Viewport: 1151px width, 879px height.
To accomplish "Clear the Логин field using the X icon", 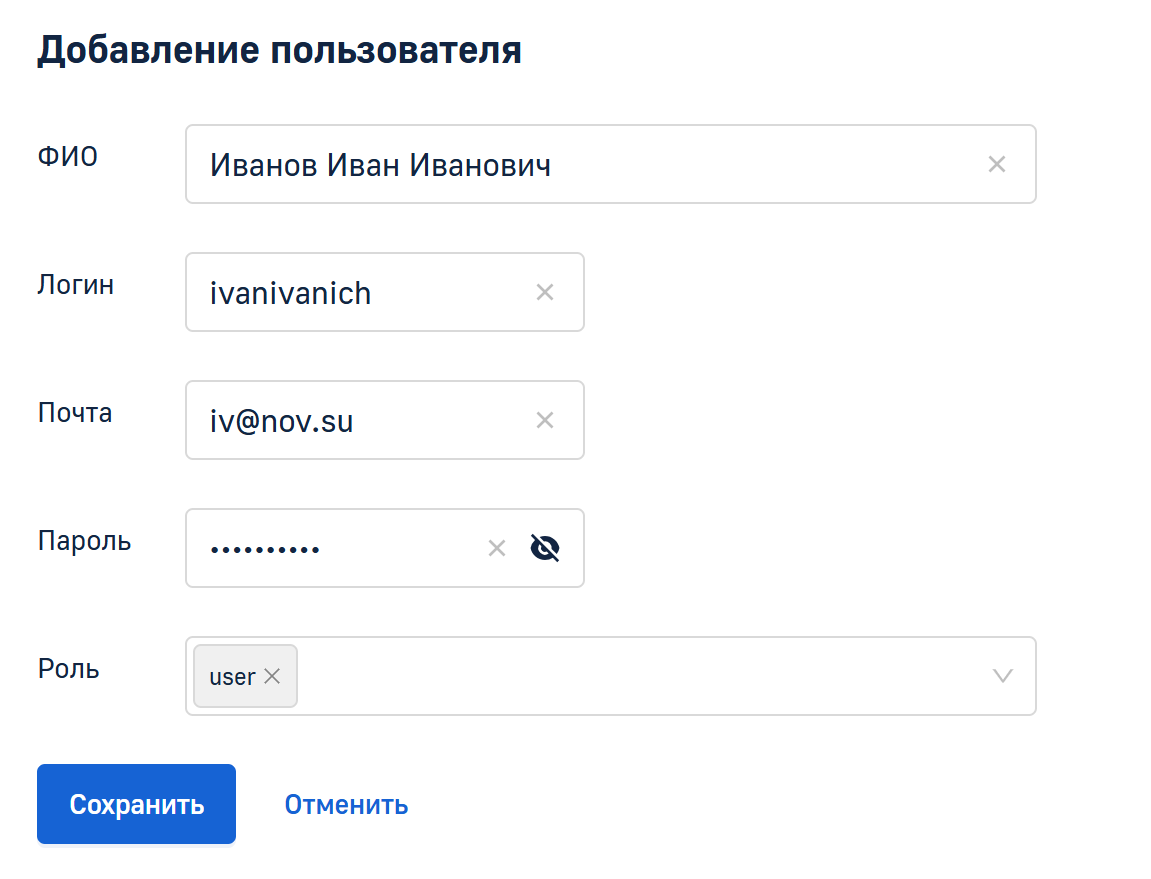I will (x=544, y=293).
